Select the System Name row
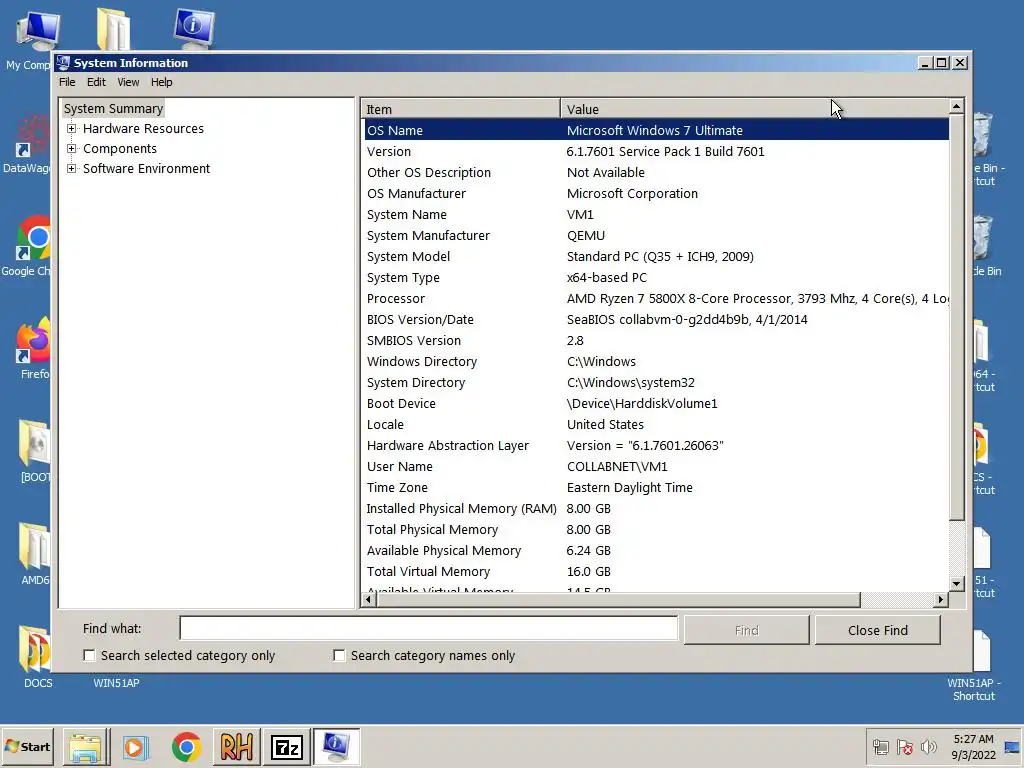 656,214
